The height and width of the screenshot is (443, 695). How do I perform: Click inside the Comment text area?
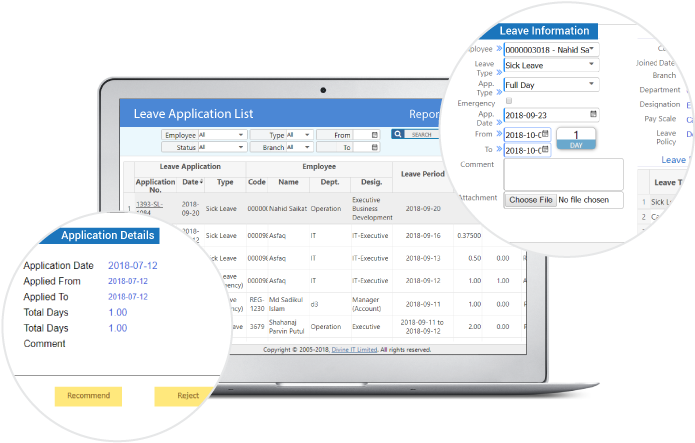pyautogui.click(x=563, y=175)
